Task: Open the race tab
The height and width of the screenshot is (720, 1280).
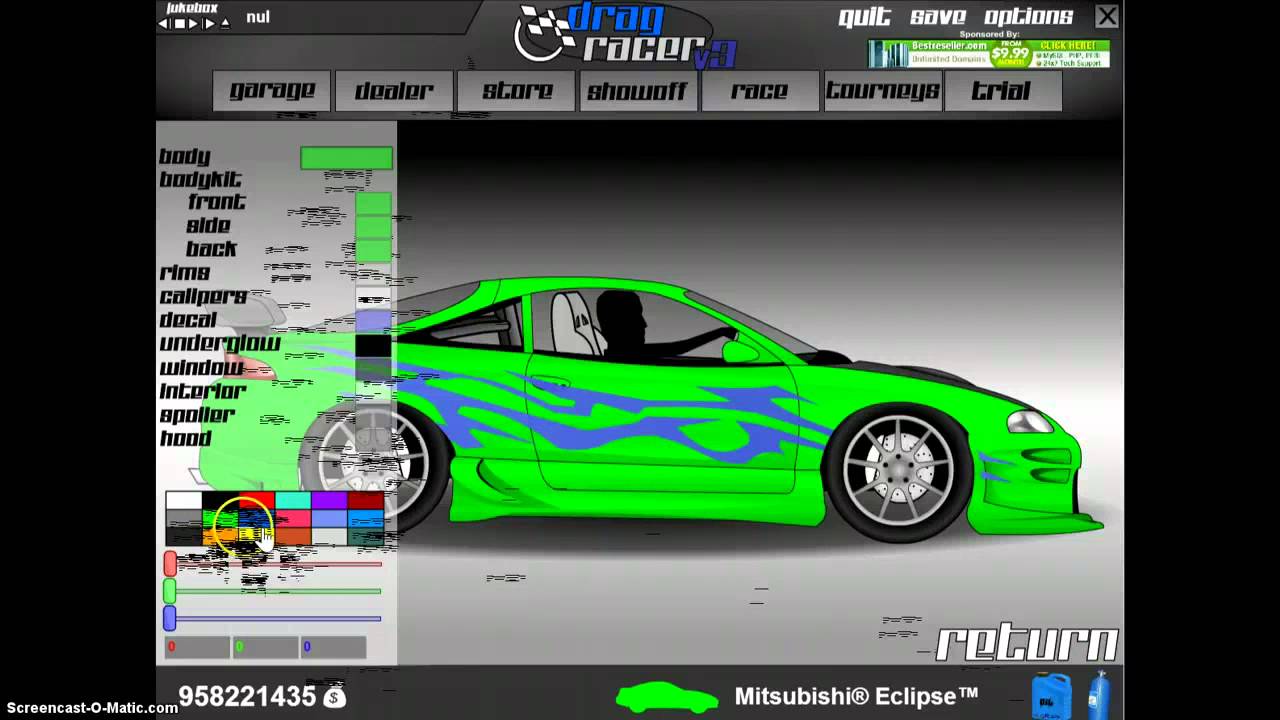Action: (x=760, y=91)
